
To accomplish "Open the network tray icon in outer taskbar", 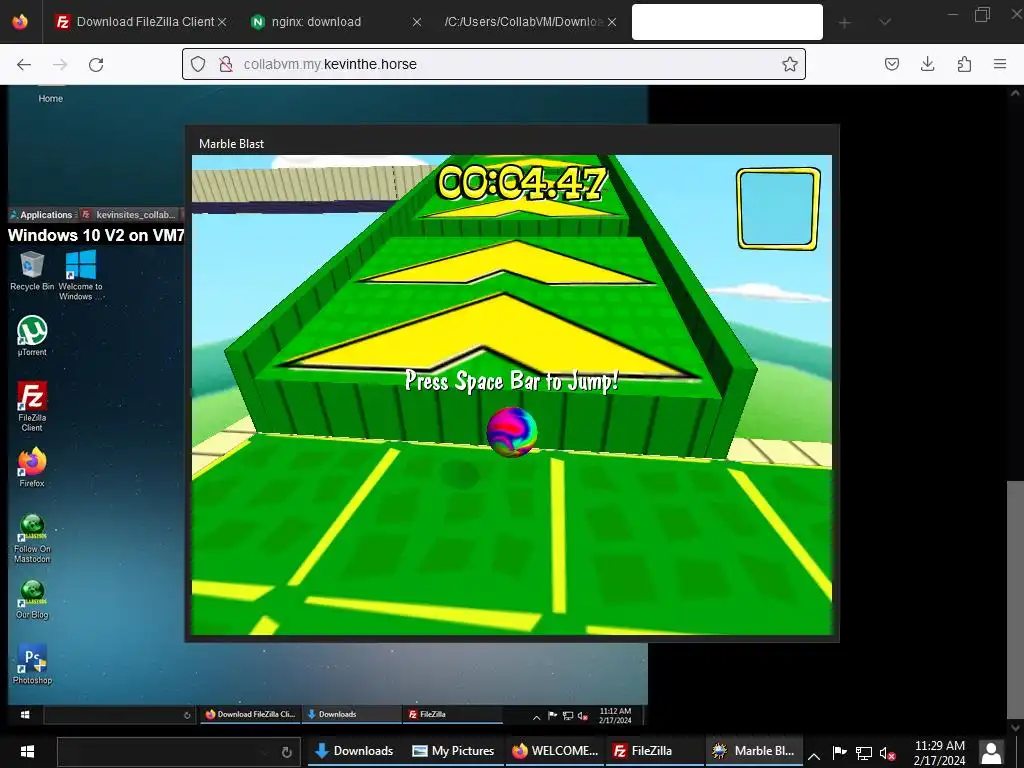I will 864,754.
